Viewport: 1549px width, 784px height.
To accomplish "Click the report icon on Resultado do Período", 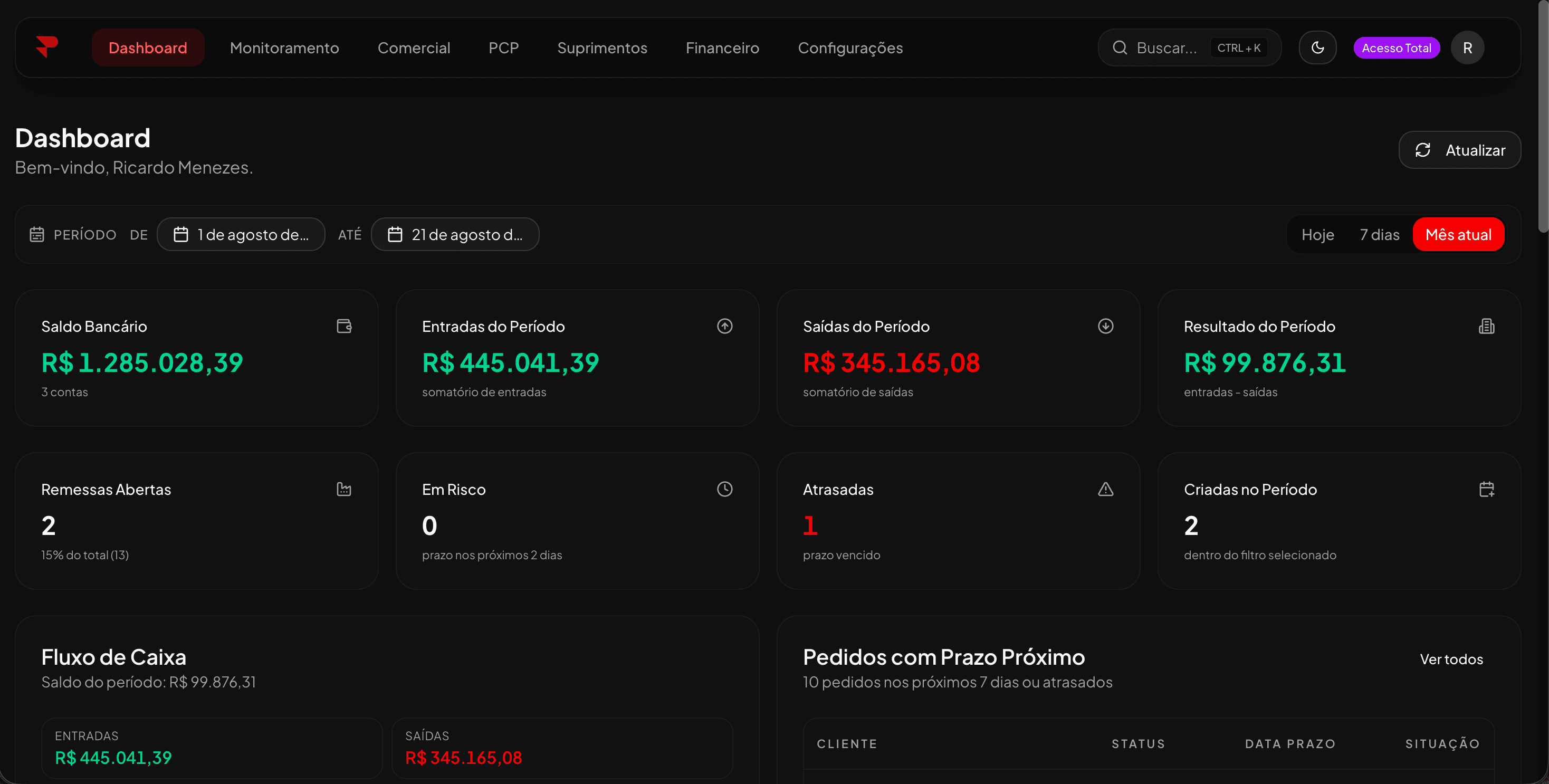I will [x=1486, y=326].
